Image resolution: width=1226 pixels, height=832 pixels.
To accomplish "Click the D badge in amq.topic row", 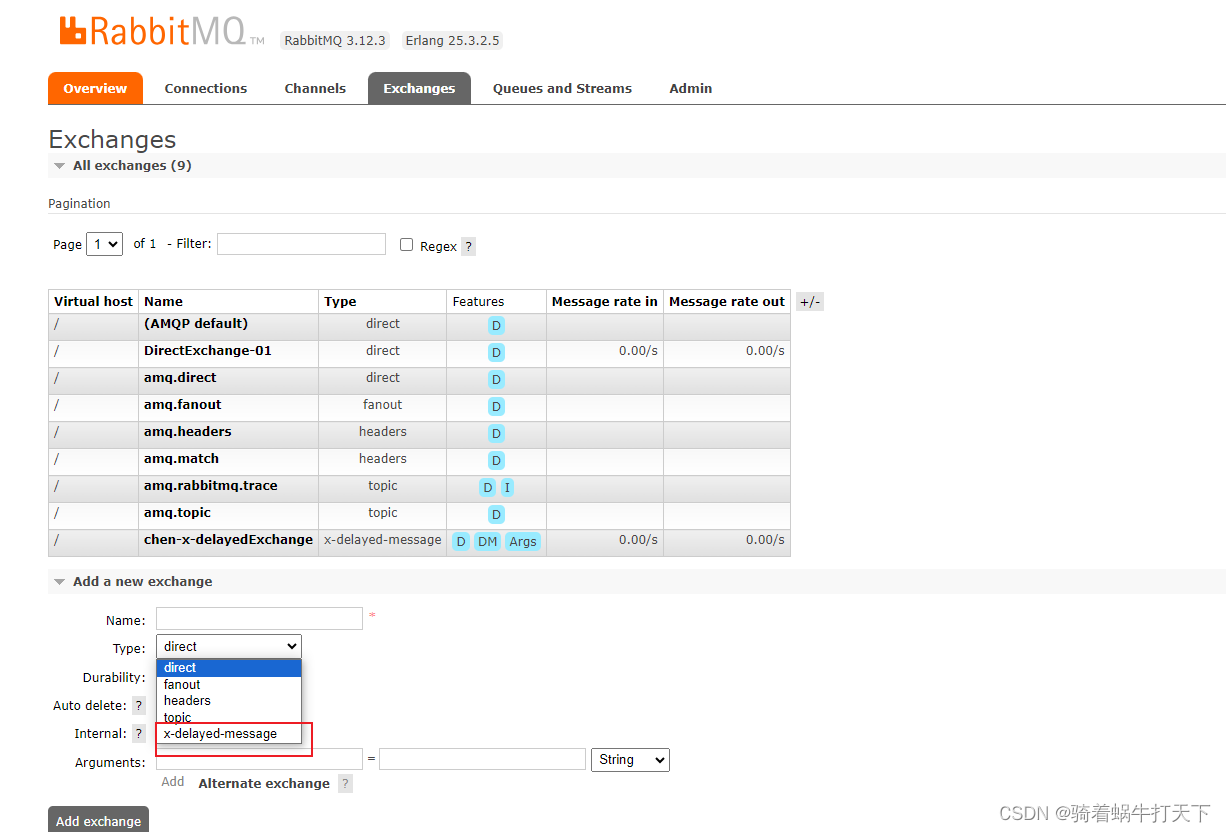I will (x=496, y=514).
